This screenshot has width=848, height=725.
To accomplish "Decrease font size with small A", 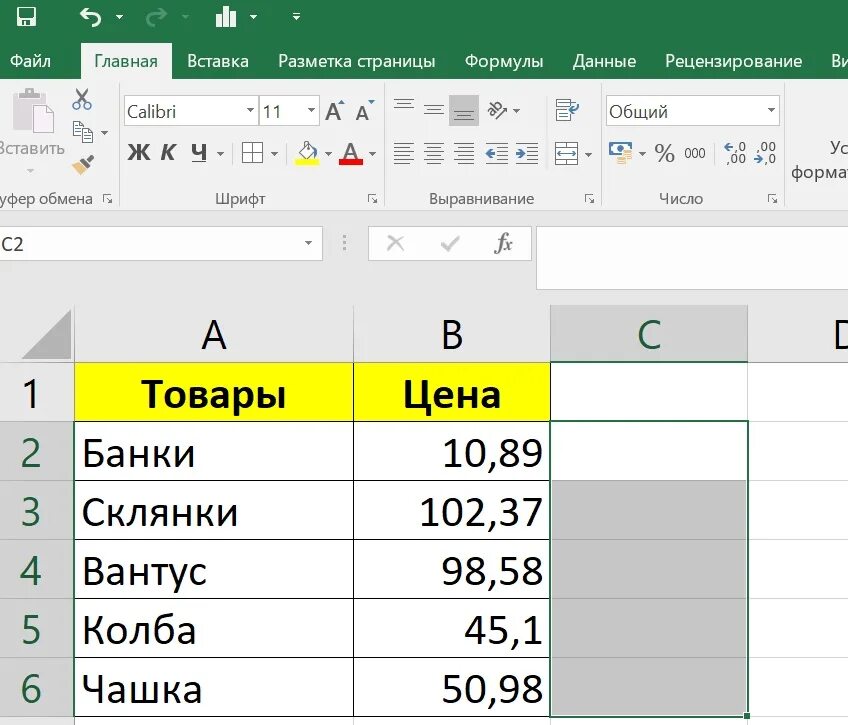I will tap(365, 111).
